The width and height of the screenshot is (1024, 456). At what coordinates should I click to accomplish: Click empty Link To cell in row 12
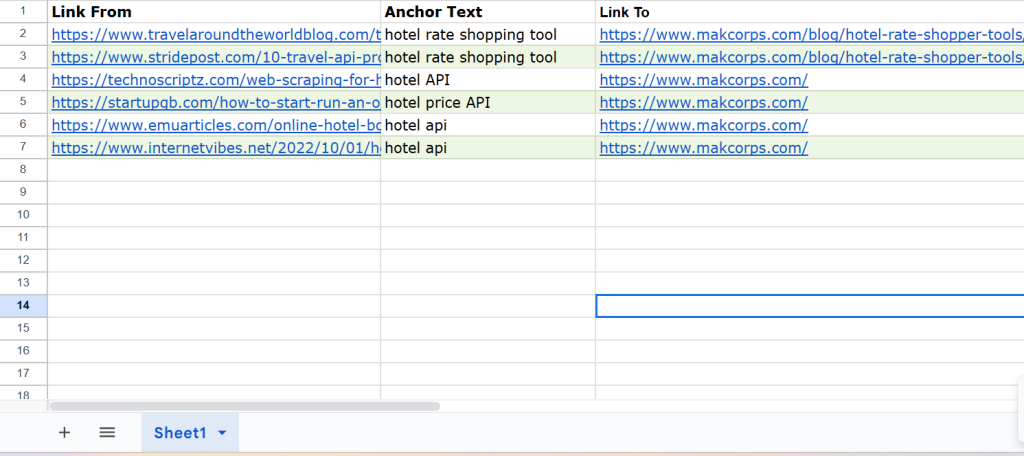click(x=810, y=261)
